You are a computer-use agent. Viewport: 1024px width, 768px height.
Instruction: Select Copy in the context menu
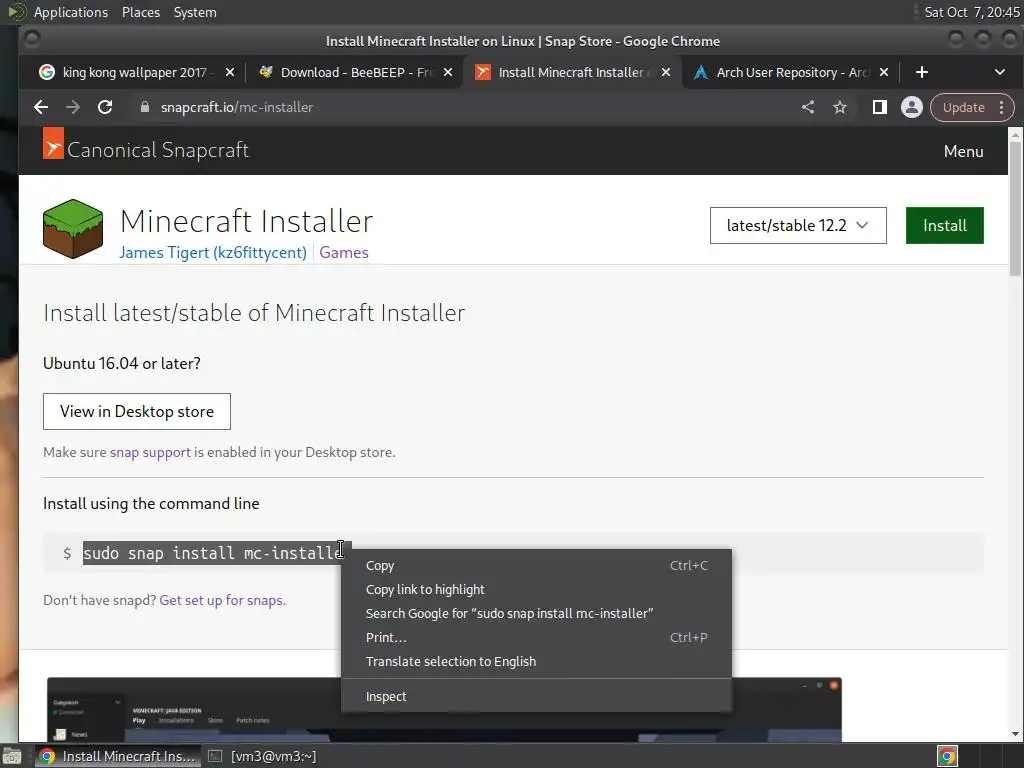pos(536,566)
